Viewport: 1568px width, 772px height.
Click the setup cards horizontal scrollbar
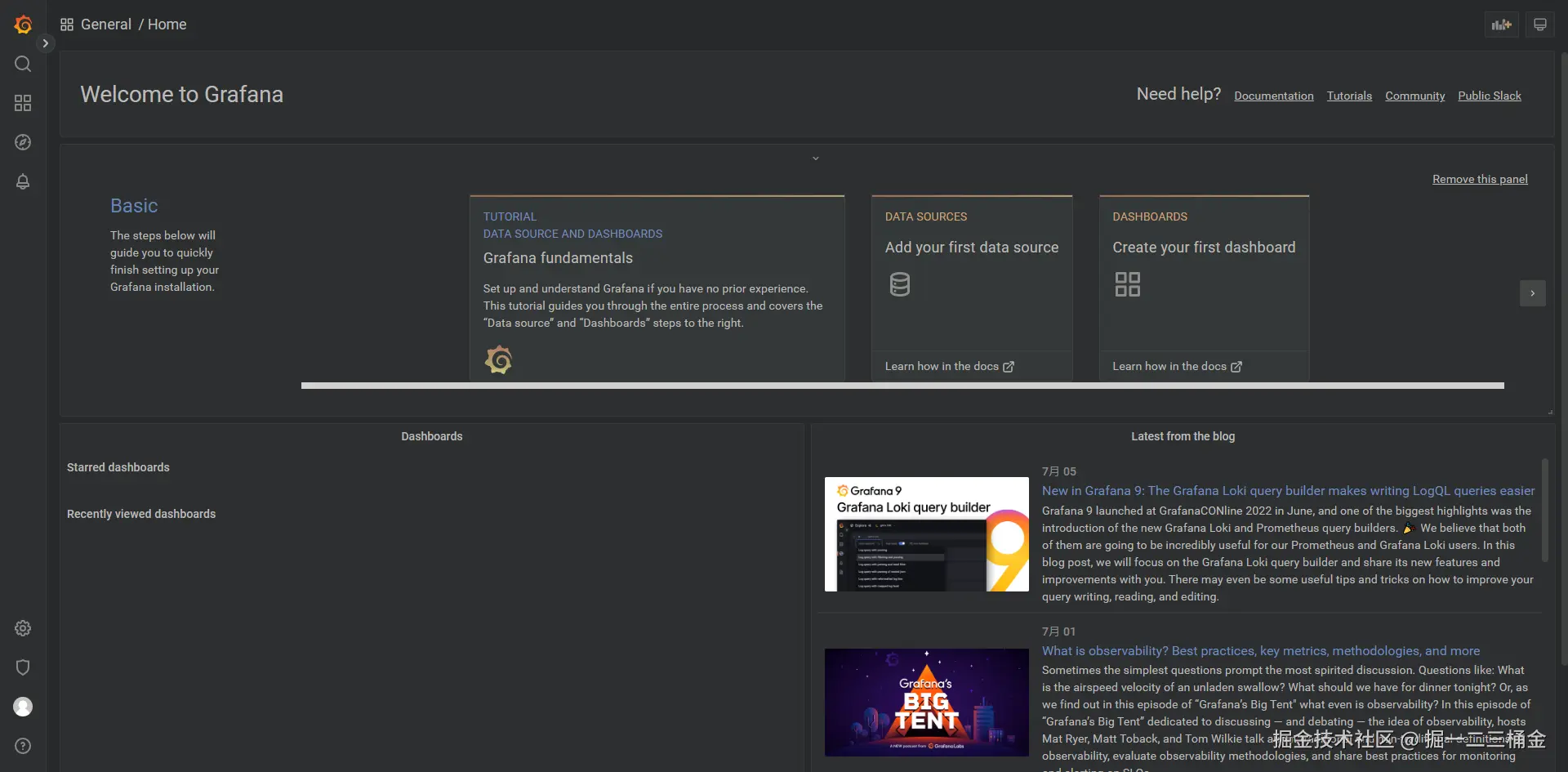coord(902,386)
